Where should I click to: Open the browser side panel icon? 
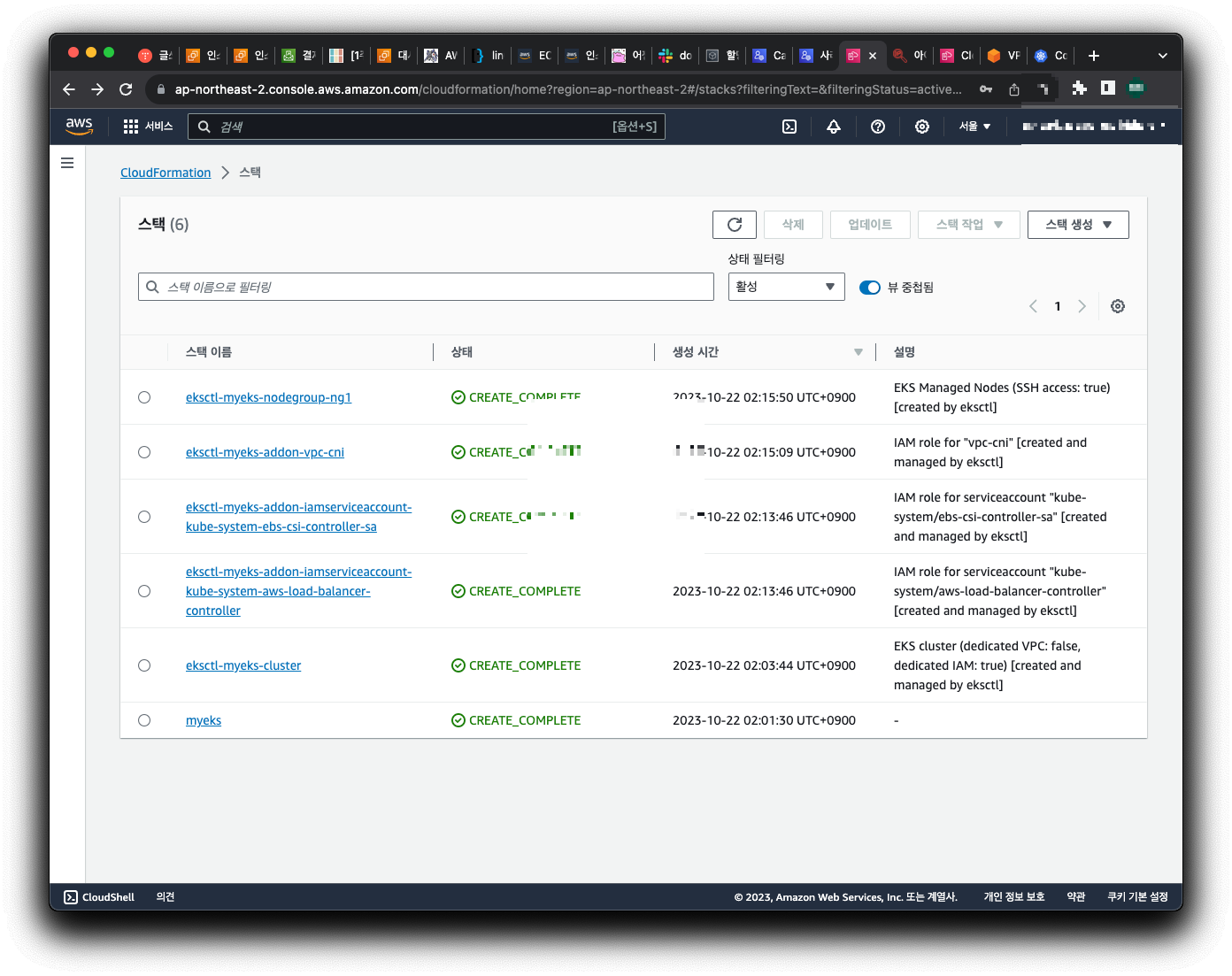pyautogui.click(x=1108, y=88)
